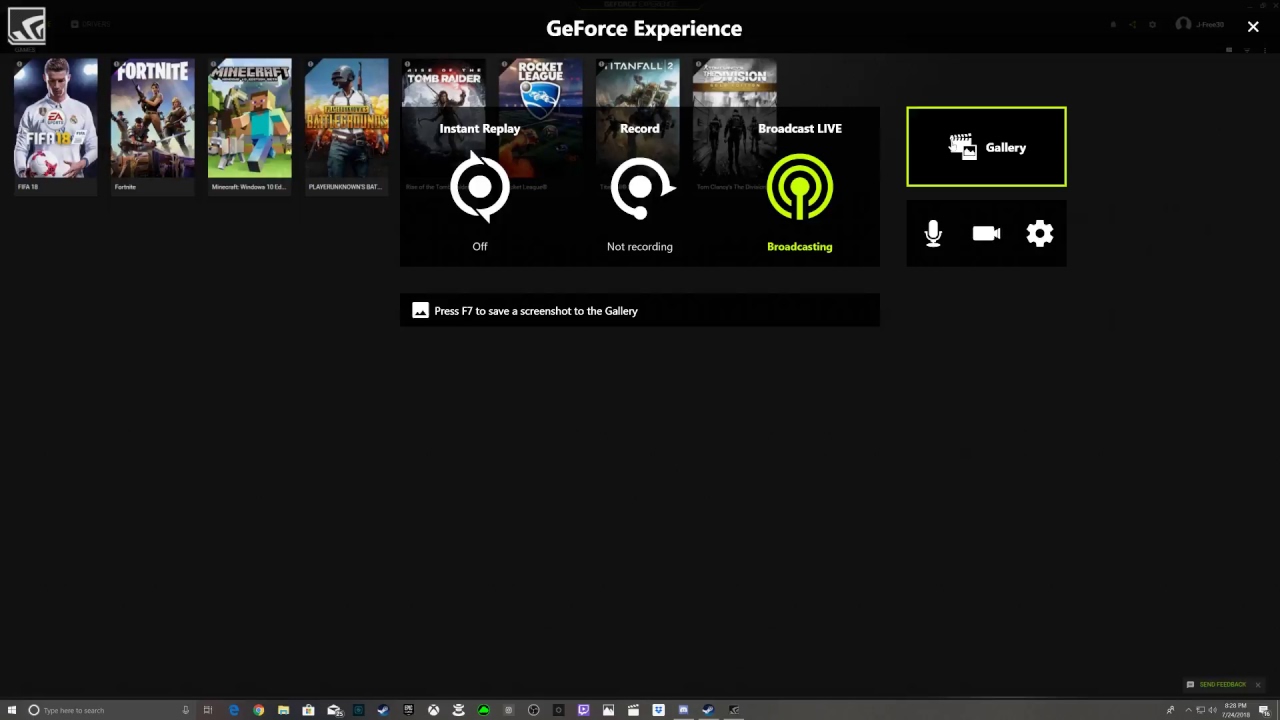
Task: Click the Rocket League cover
Action: (x=541, y=118)
